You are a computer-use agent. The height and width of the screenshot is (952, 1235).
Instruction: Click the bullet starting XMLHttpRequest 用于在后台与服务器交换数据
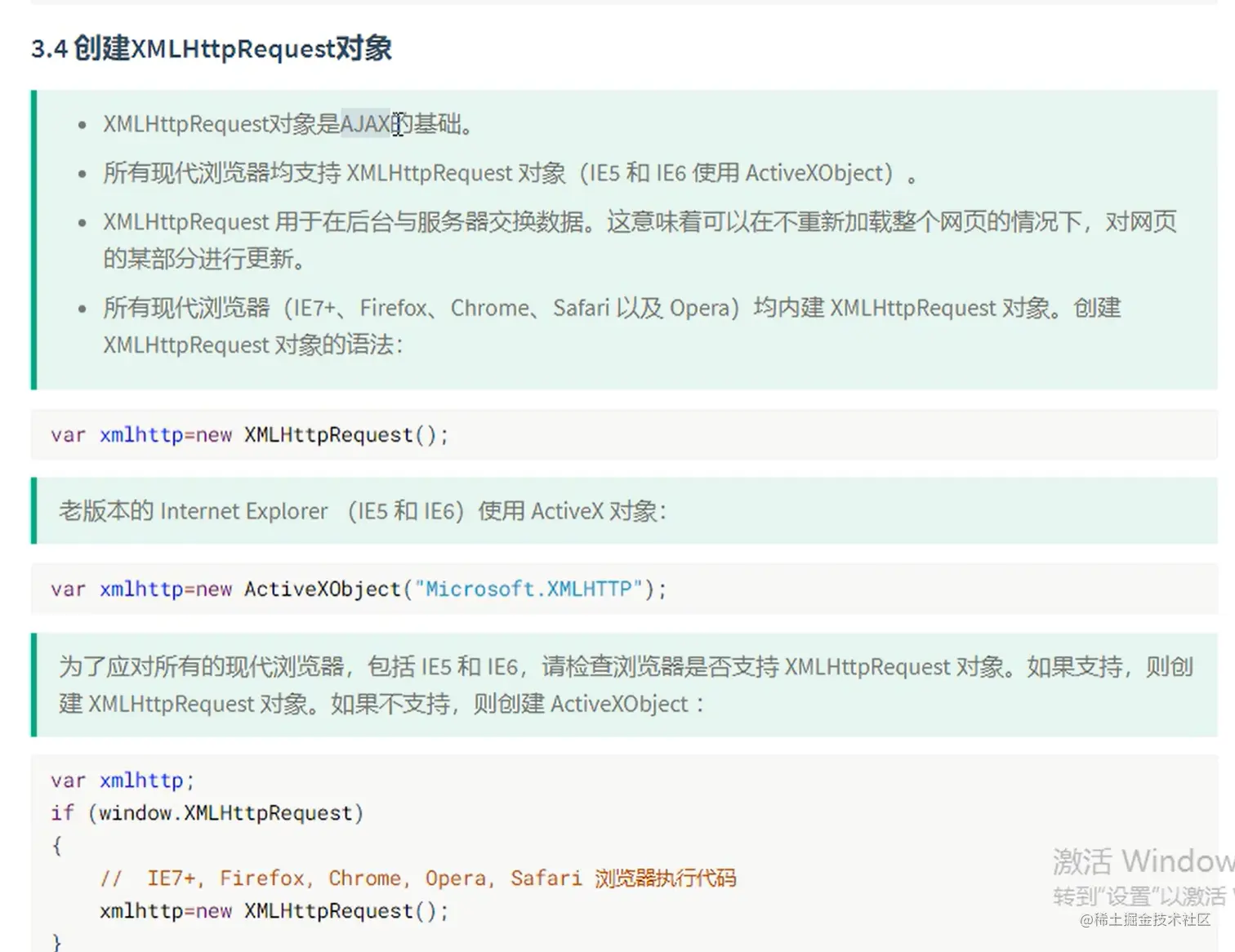[640, 240]
